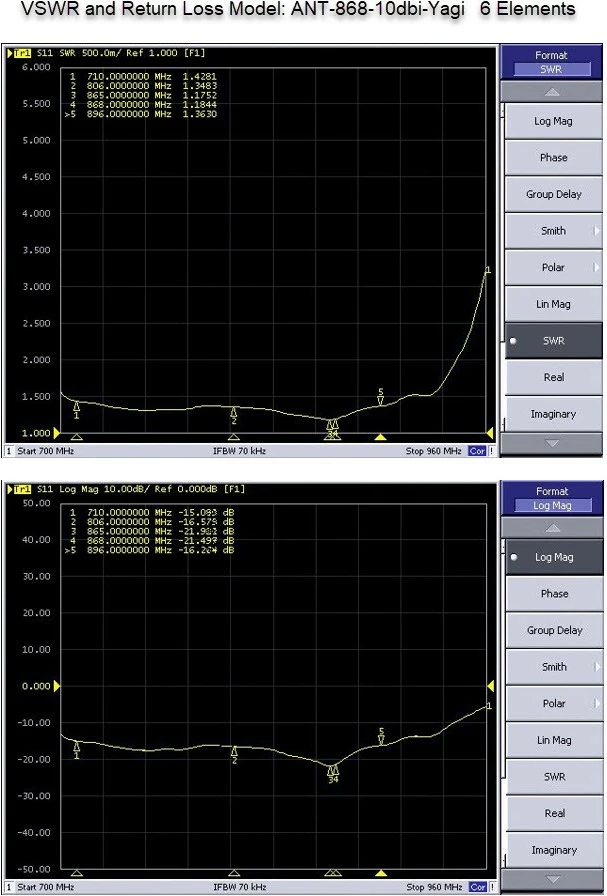Choose Phase in the top Format menu
This screenshot has height=896, width=607.
(553, 158)
